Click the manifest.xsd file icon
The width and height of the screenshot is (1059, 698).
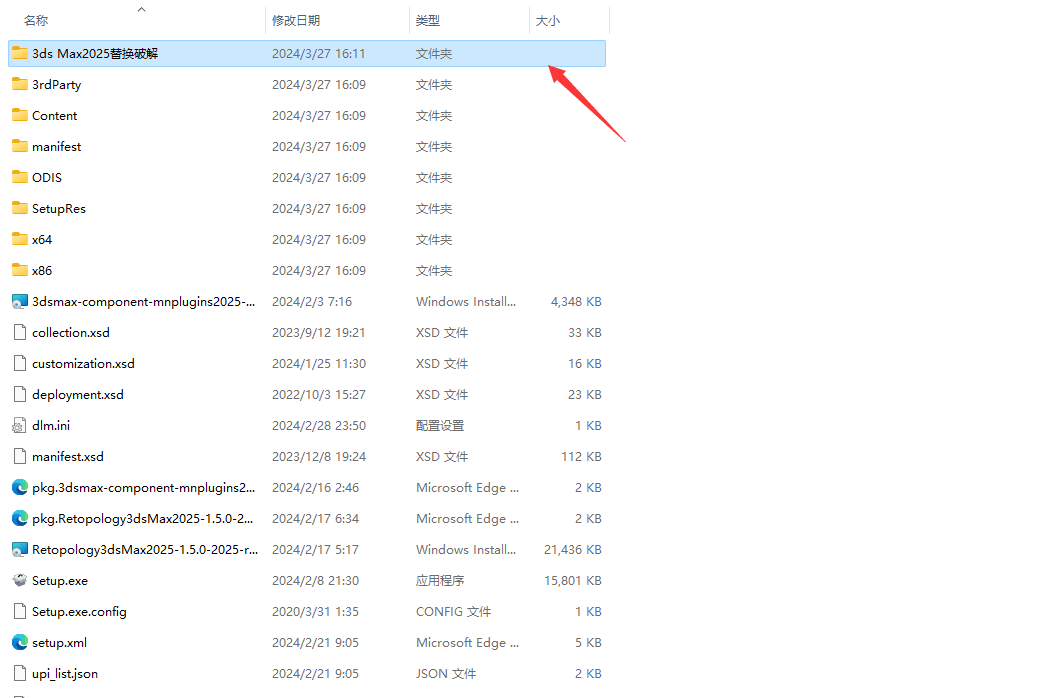20,457
